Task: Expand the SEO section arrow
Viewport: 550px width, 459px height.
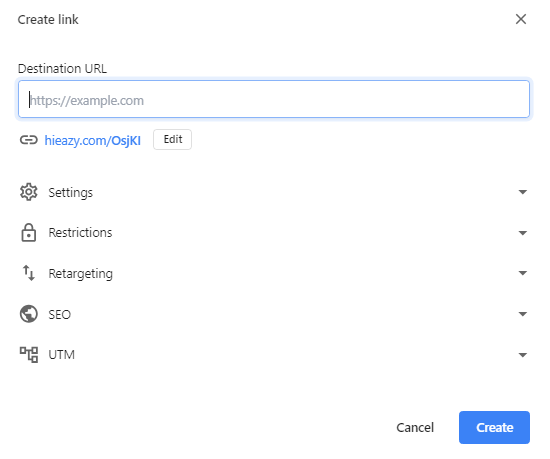Action: pyautogui.click(x=523, y=314)
